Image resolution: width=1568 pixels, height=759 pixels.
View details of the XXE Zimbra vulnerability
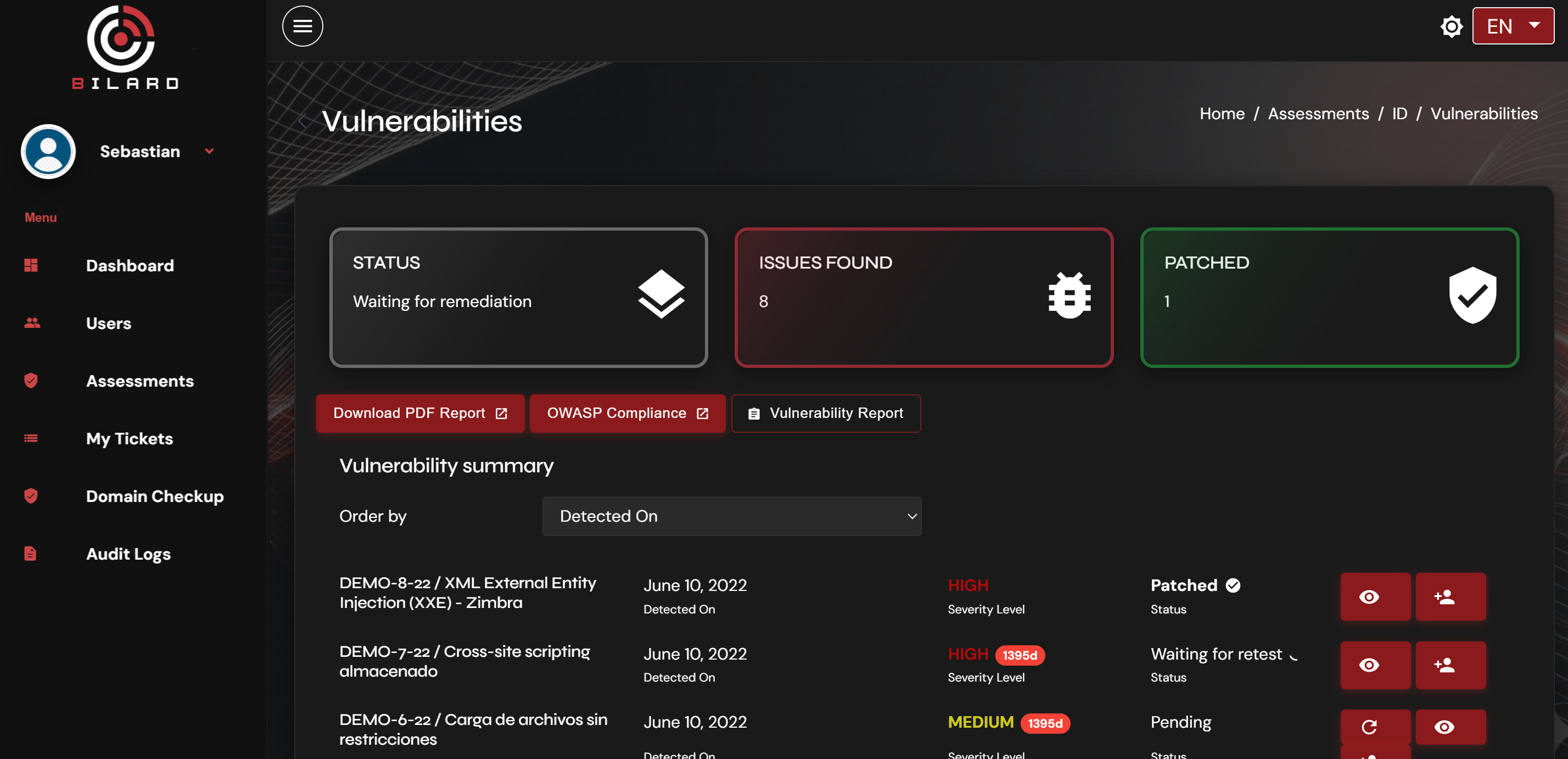tap(1375, 596)
